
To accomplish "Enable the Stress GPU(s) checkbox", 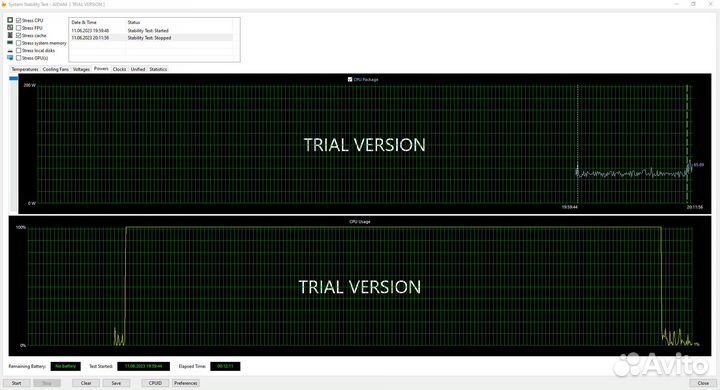I will (x=18, y=58).
